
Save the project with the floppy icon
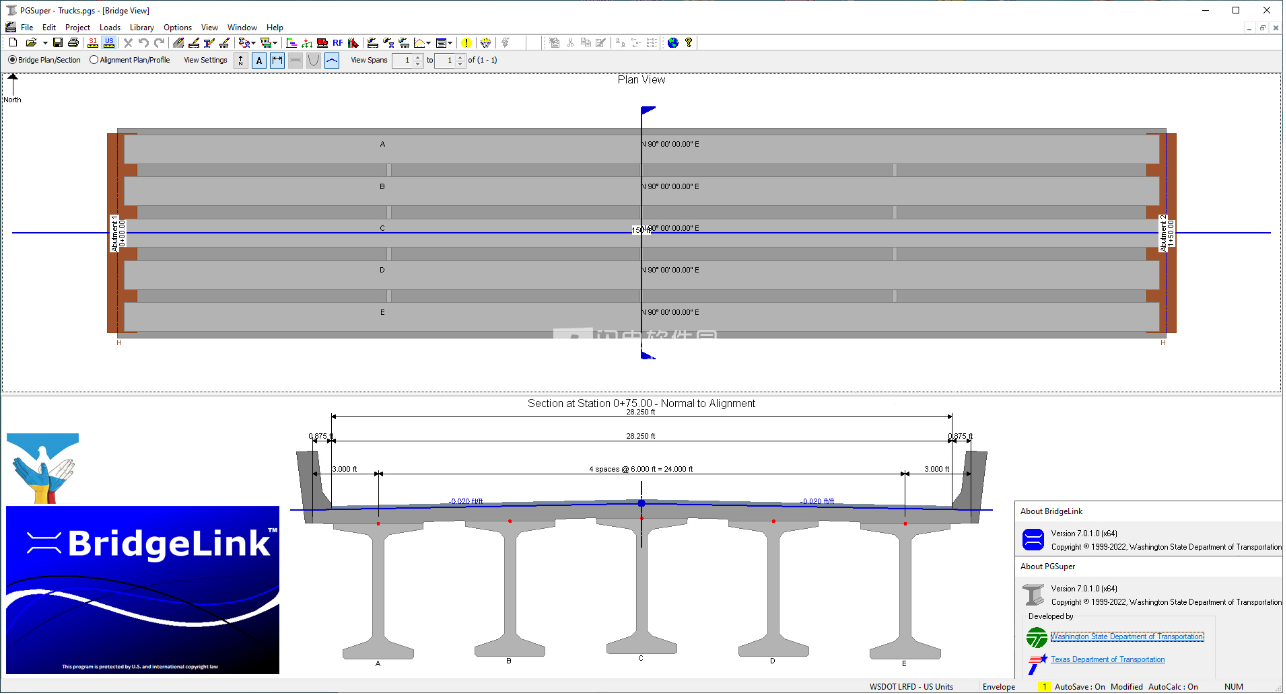(x=58, y=43)
